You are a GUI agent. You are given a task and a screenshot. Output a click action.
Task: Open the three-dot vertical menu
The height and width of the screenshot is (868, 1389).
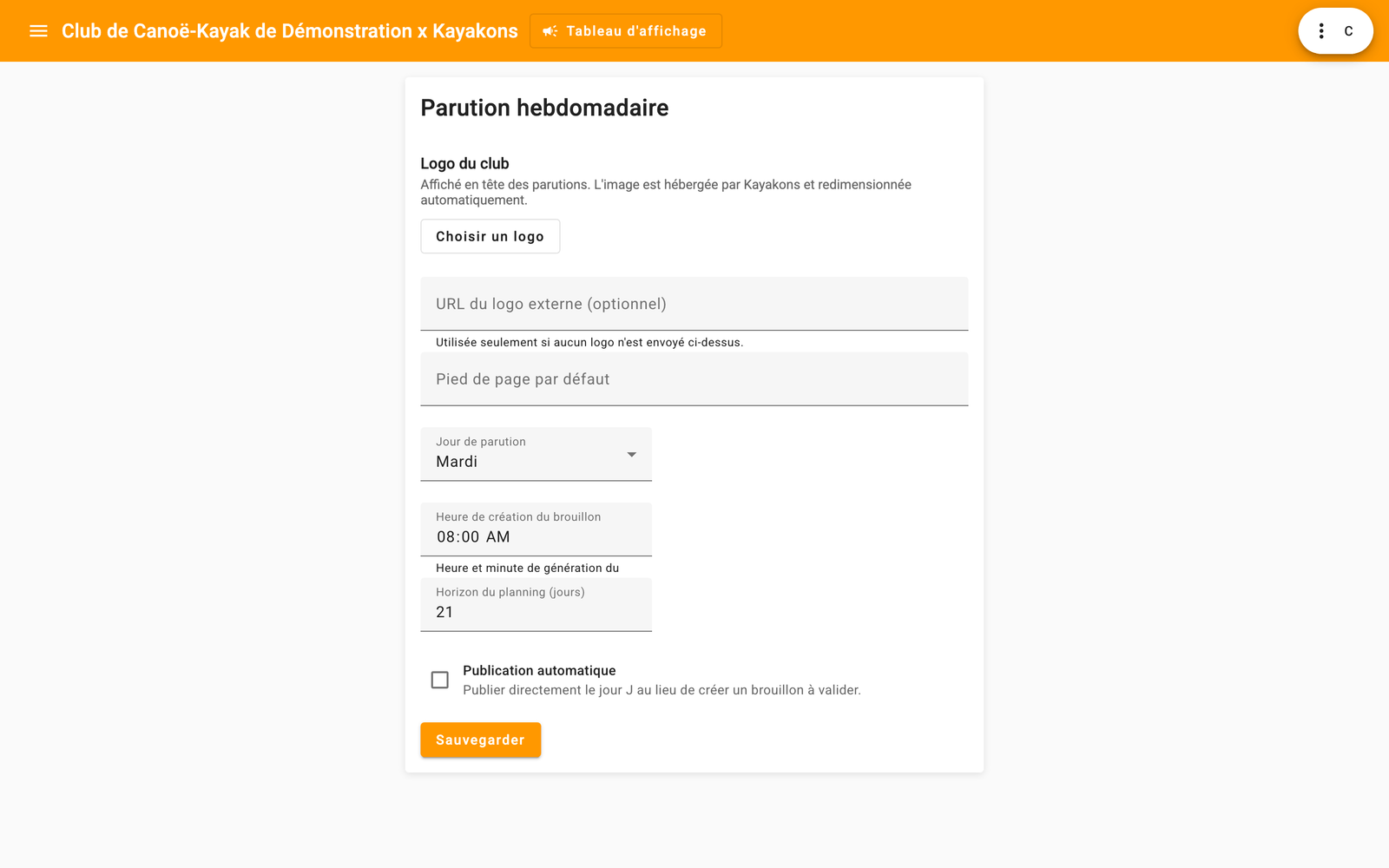coord(1321,31)
